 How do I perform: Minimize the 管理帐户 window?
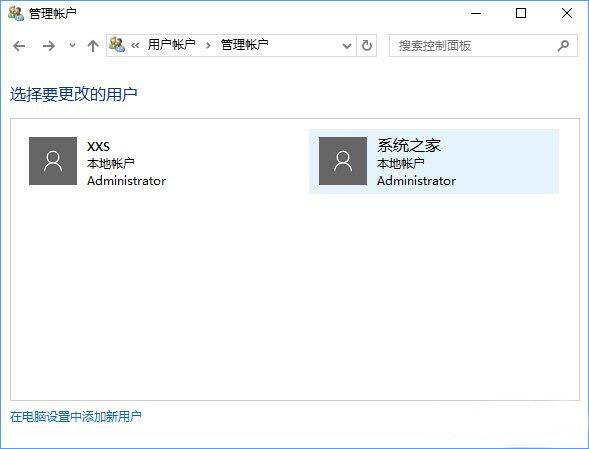pyautogui.click(x=476, y=13)
